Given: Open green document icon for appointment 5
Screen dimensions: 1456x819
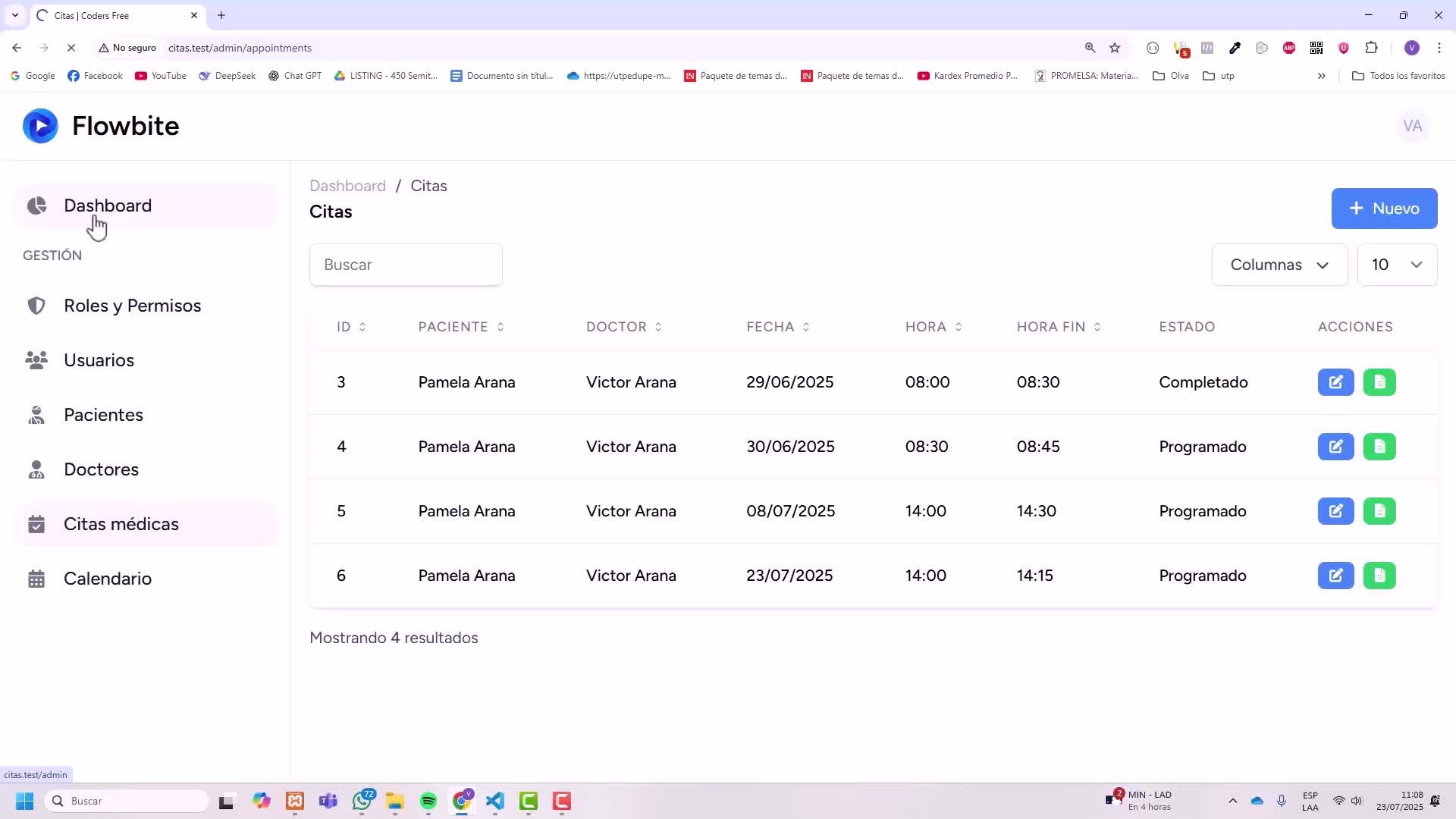Looking at the screenshot, I should pyautogui.click(x=1379, y=511).
